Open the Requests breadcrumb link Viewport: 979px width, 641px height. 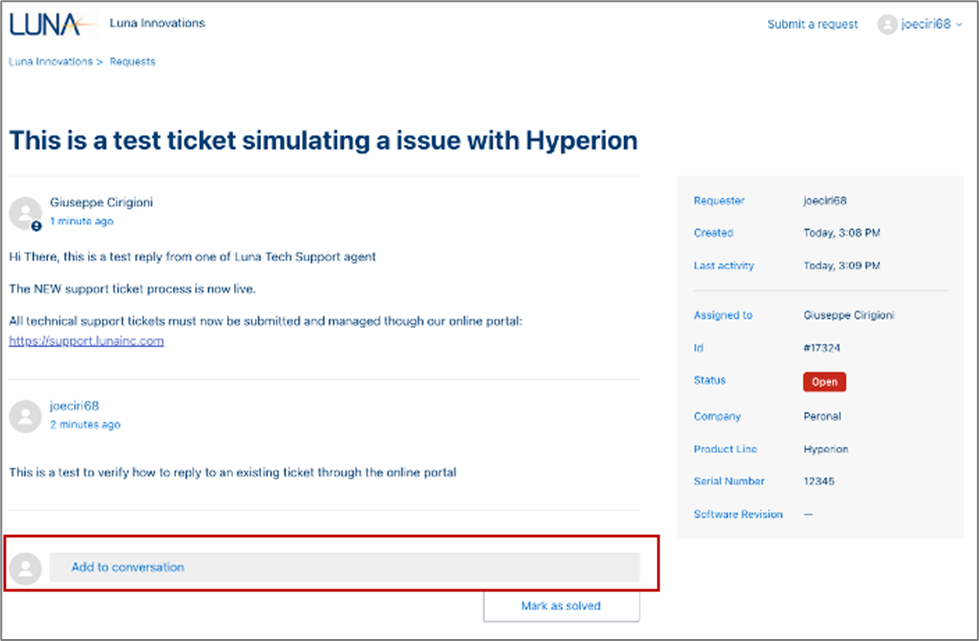tap(132, 61)
